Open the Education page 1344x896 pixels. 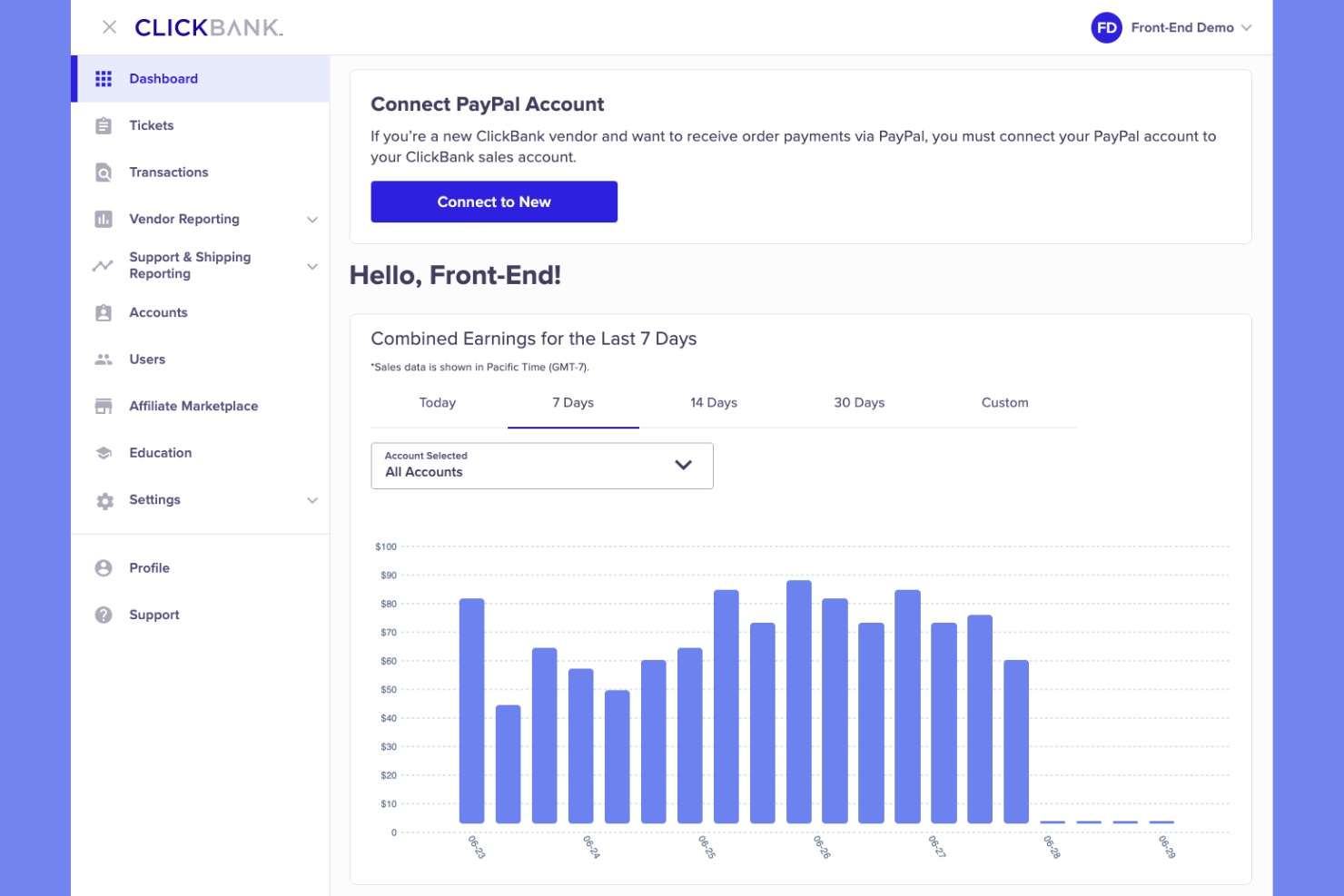pos(201,453)
